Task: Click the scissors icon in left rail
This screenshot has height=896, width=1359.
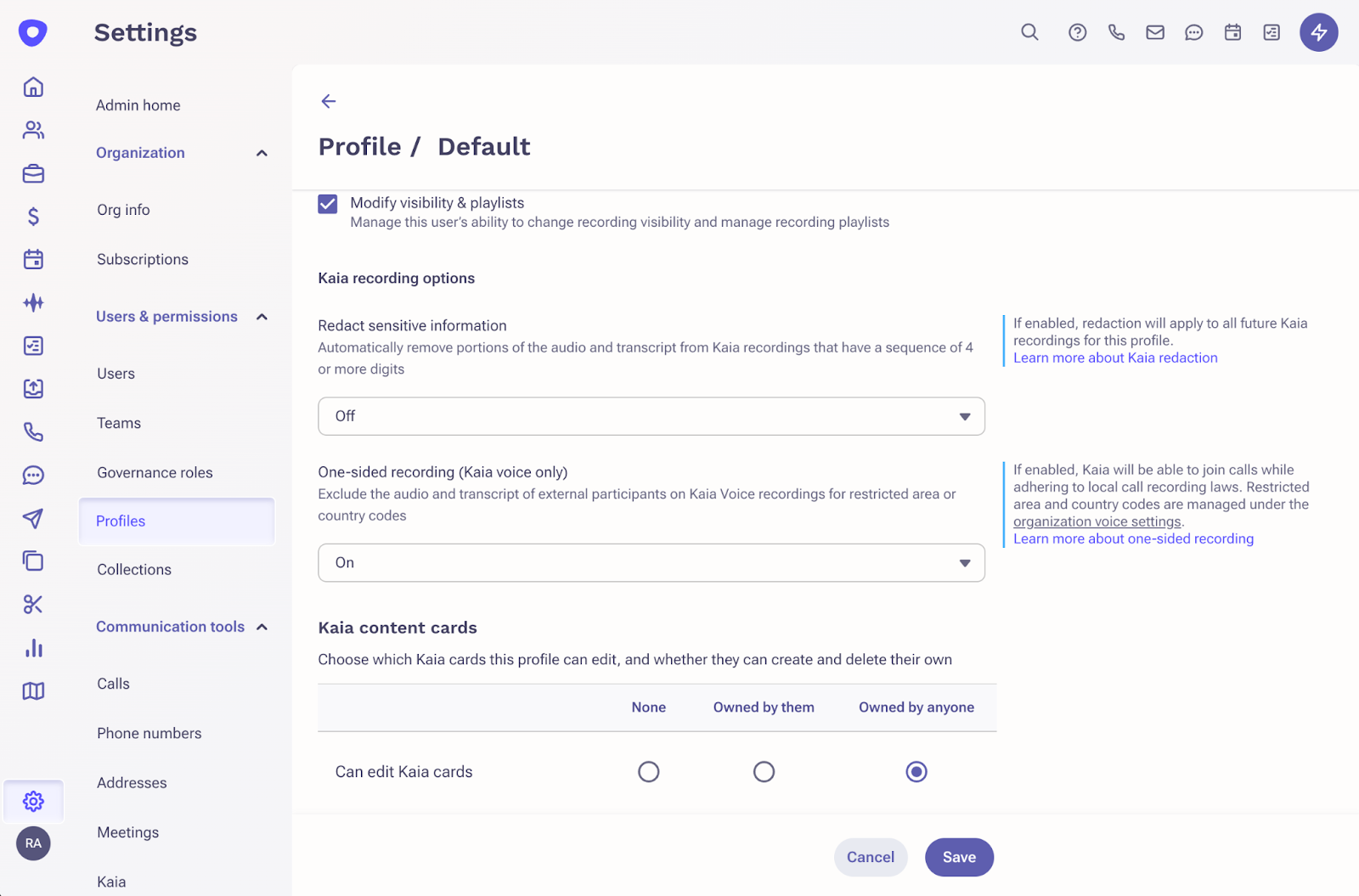Action: (33, 605)
